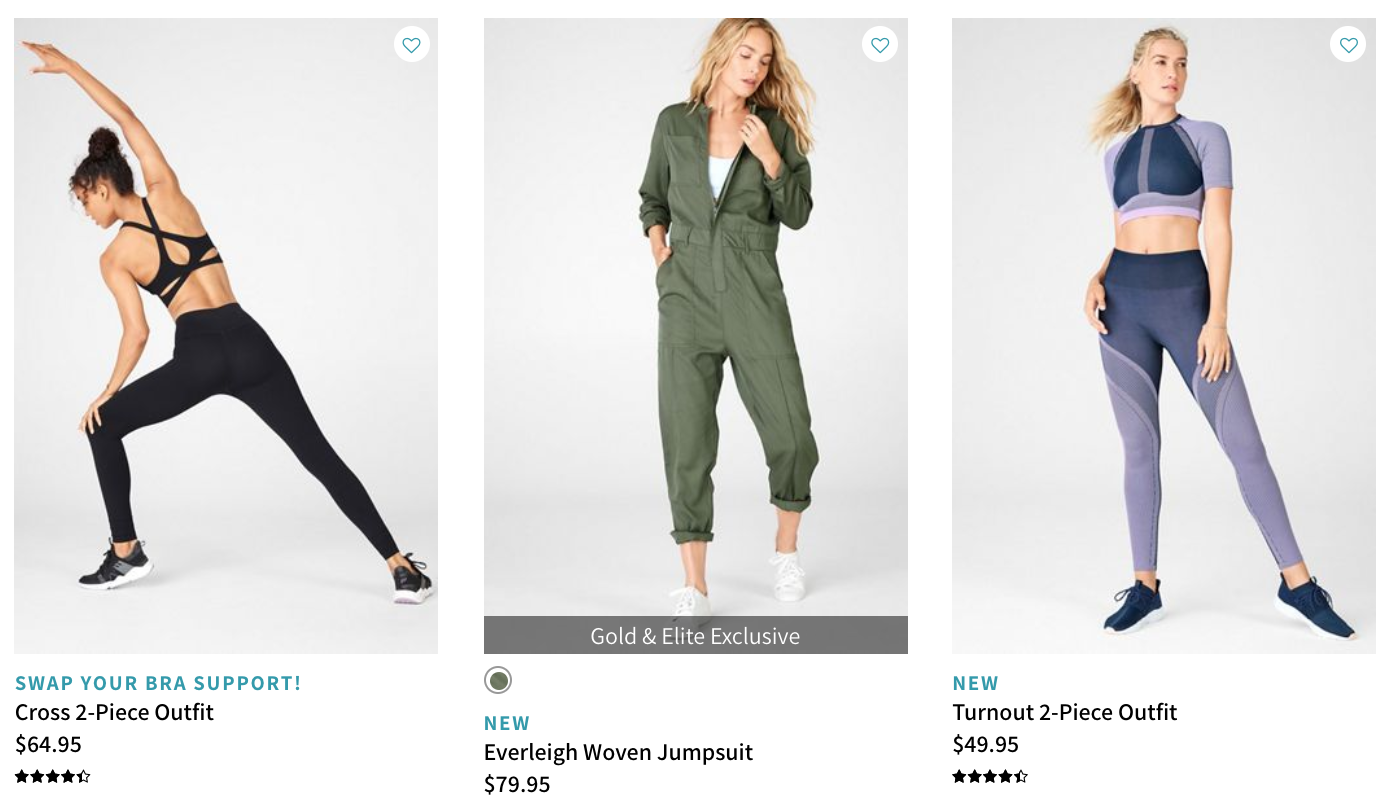The width and height of the screenshot is (1398, 806).
Task: Open Turnout 2-Piece Outfit details
Action: tap(1064, 712)
